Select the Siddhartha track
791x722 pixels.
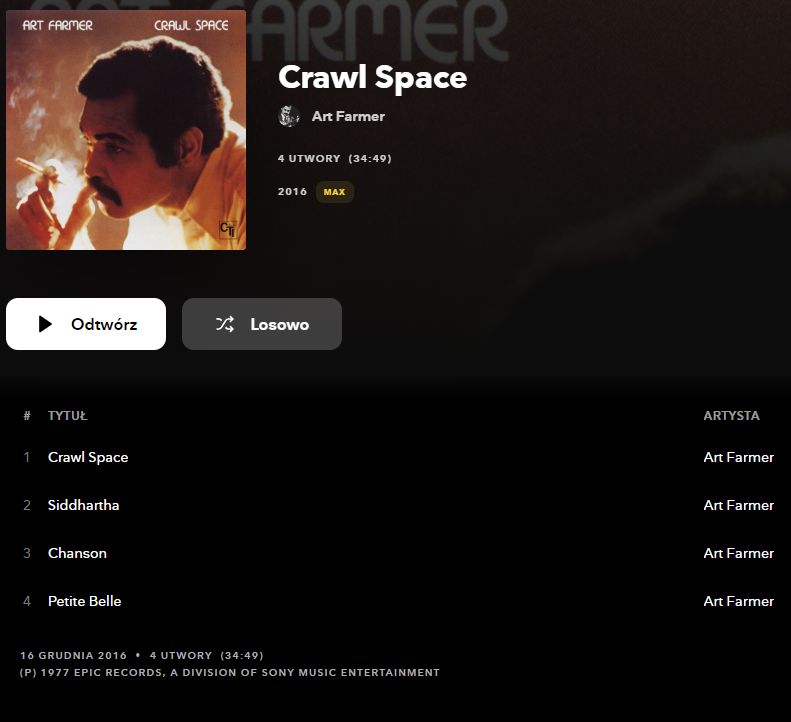pyautogui.click(x=83, y=505)
